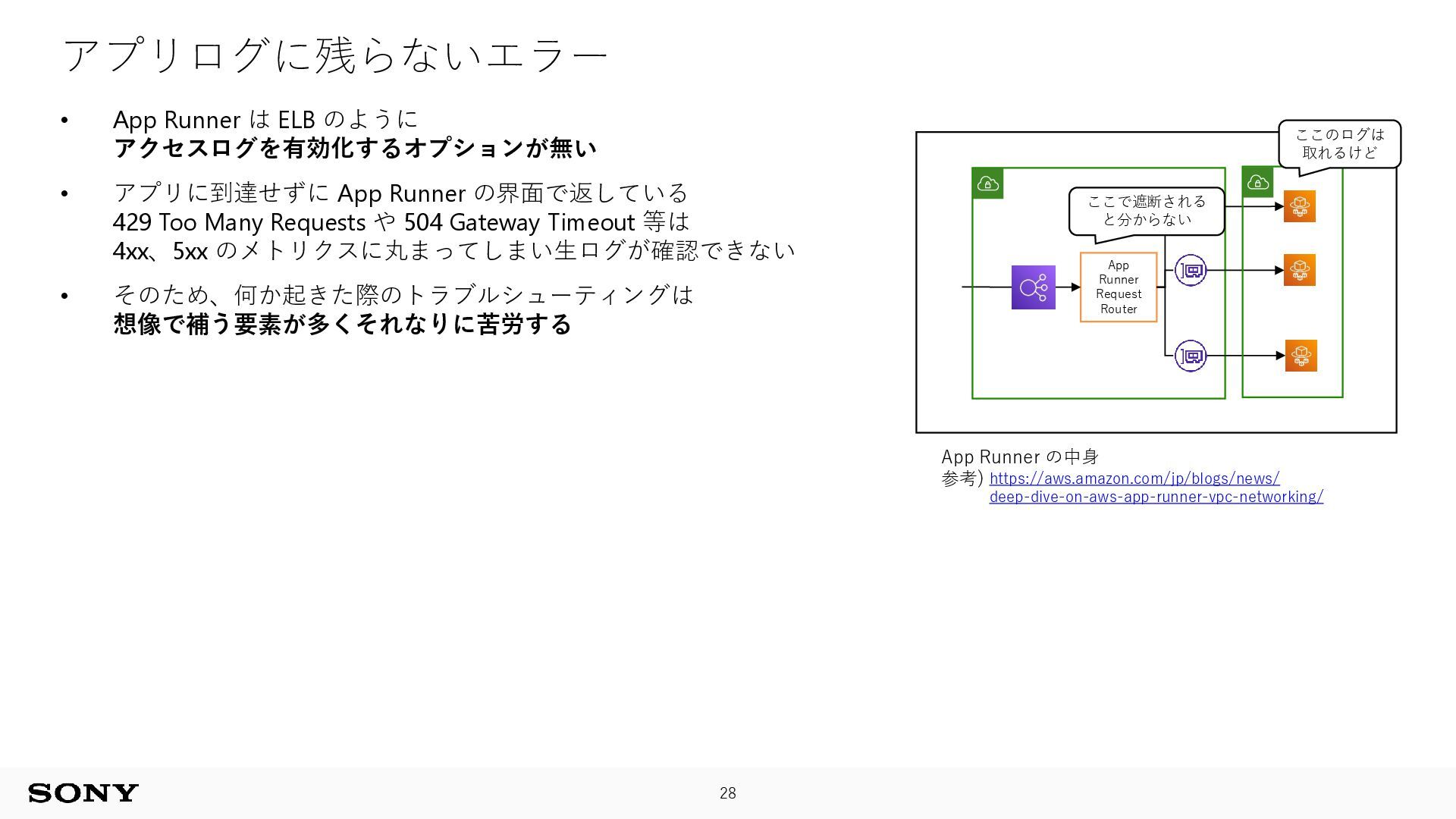Click the App Runner Request Router box

coord(1119,287)
